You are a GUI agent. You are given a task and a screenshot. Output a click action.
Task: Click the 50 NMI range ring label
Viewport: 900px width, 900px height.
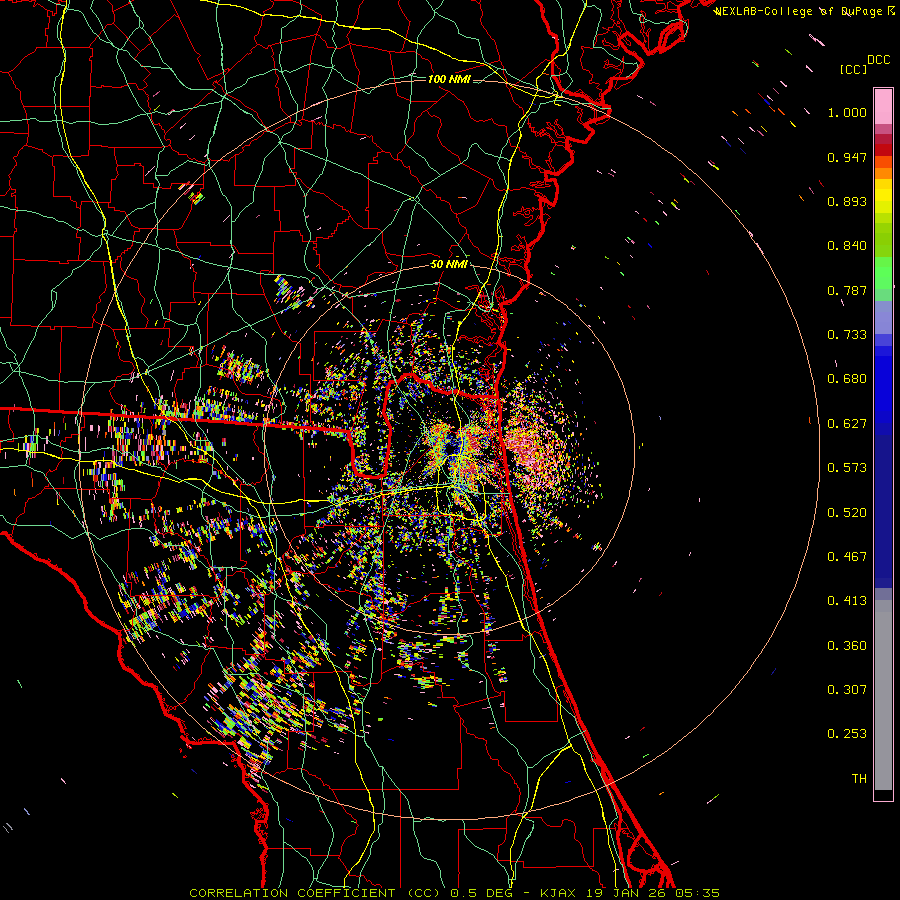[449, 265]
